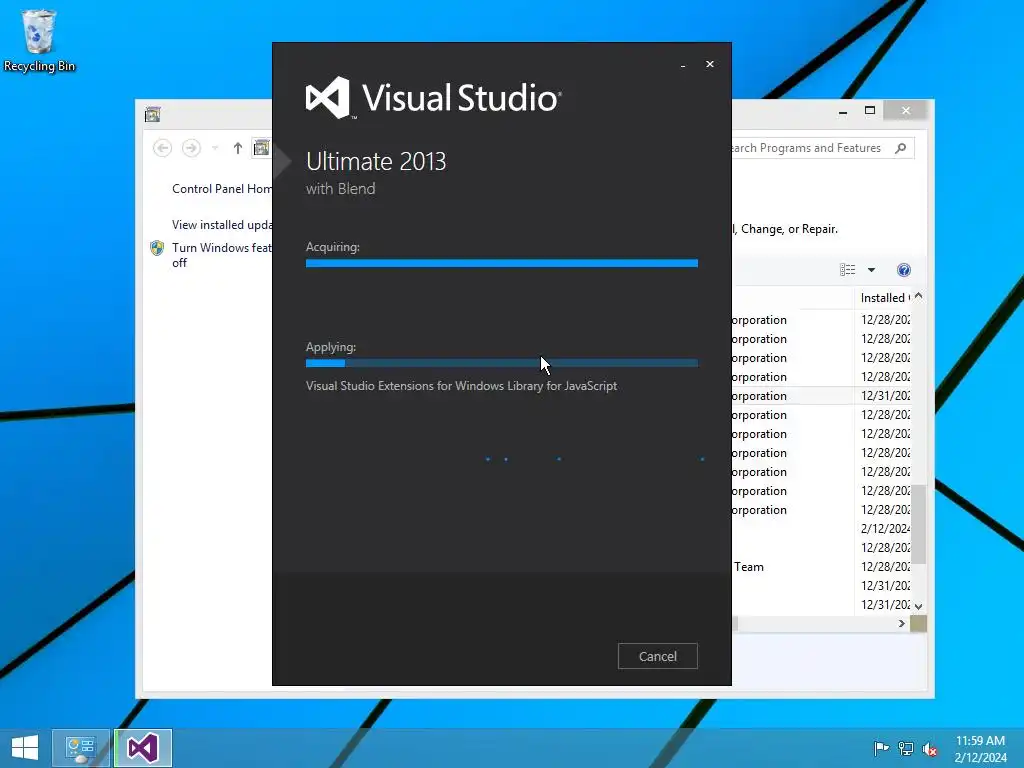Switch to Control Panel taskbar button
This screenshot has width=1024, height=768.
(80, 748)
